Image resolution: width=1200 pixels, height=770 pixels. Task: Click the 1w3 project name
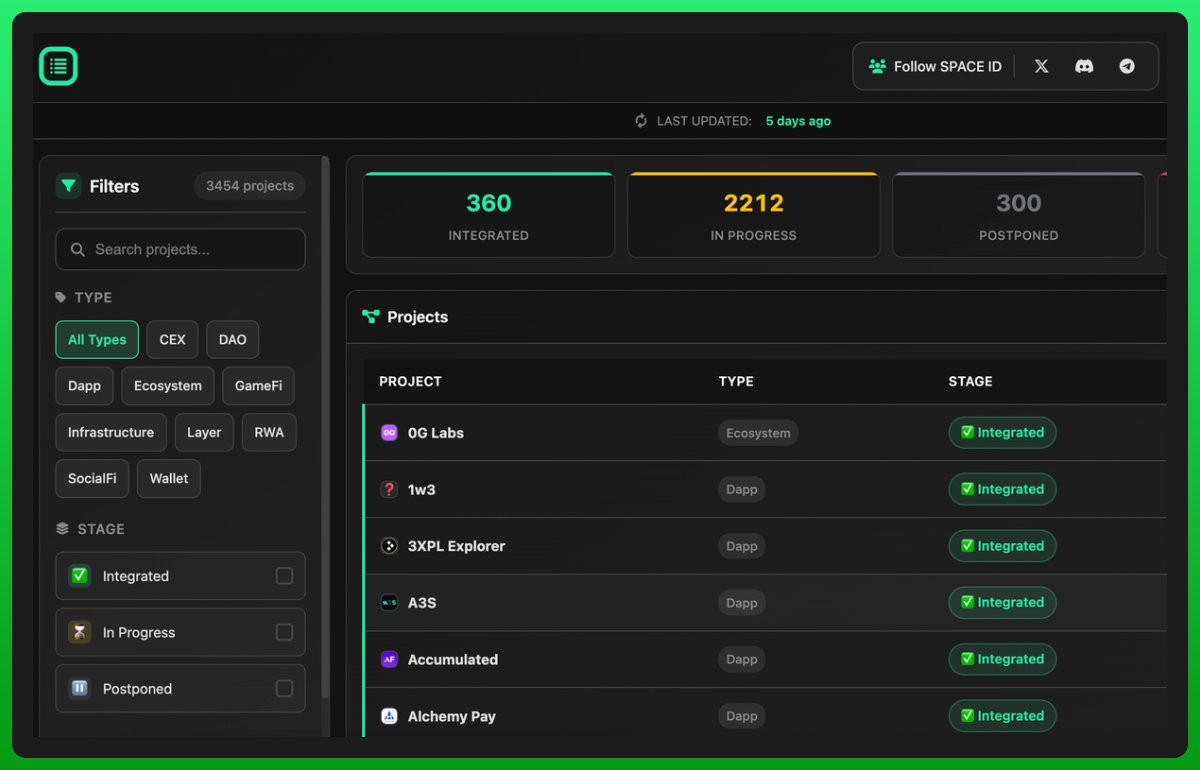[421, 489]
